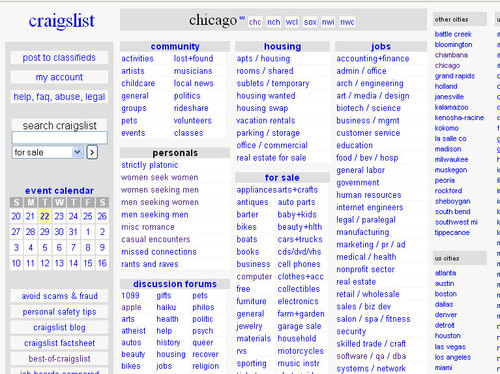
Task: Go to 'milwaukee' in other cities
Action: pyautogui.click(x=451, y=160)
